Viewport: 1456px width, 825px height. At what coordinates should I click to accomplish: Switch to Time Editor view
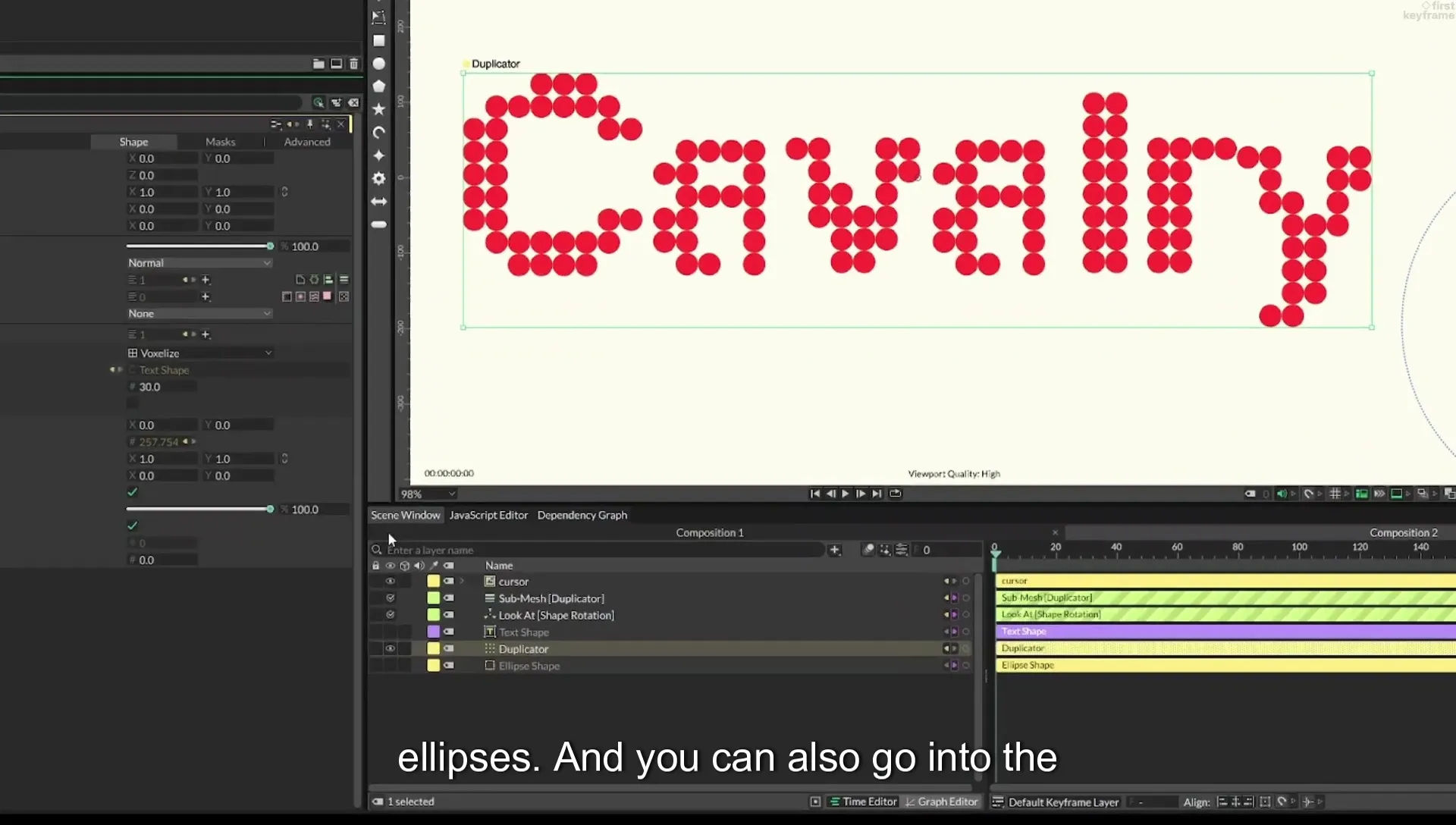click(x=863, y=802)
